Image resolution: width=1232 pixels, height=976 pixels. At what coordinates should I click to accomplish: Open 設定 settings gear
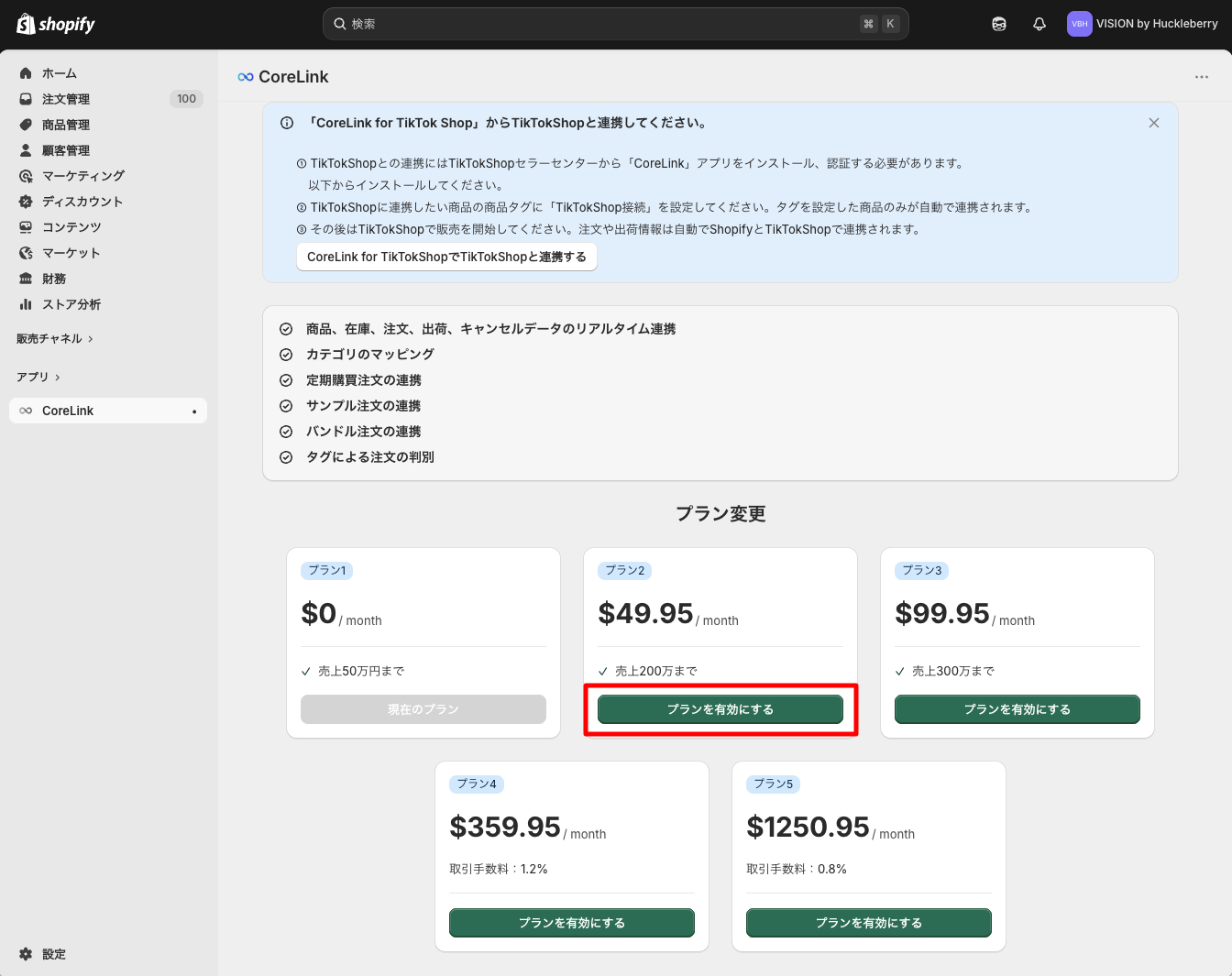[26, 954]
